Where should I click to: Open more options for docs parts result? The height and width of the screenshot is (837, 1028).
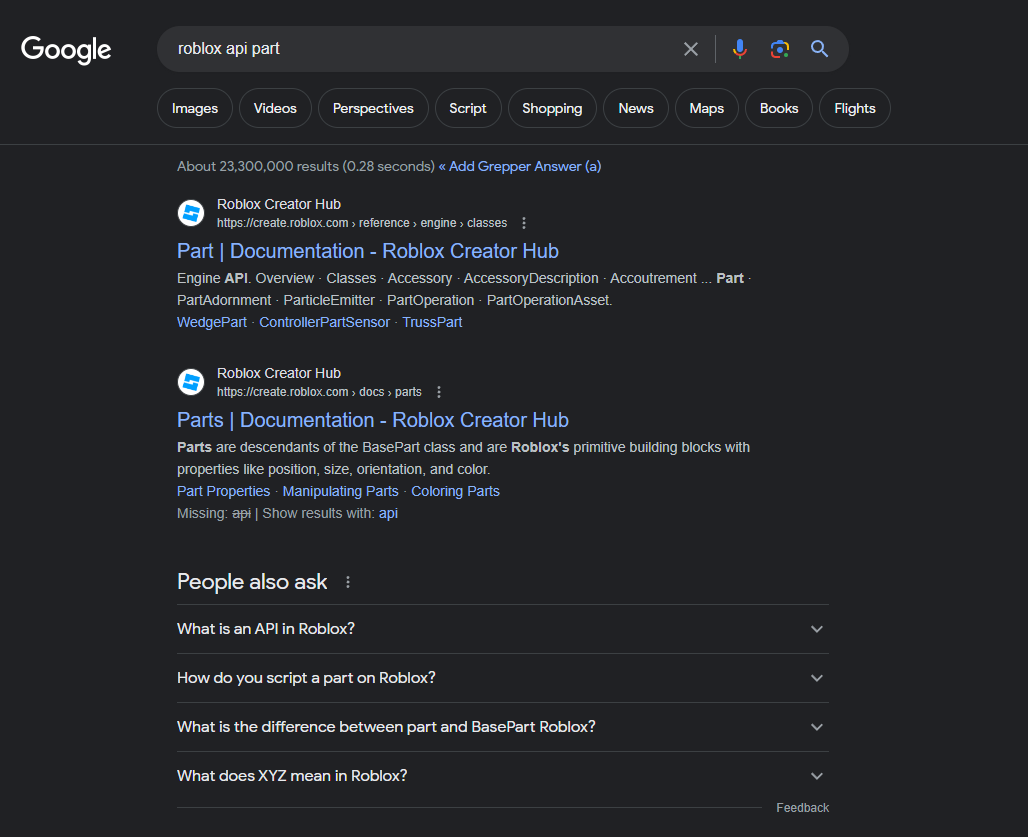(438, 392)
